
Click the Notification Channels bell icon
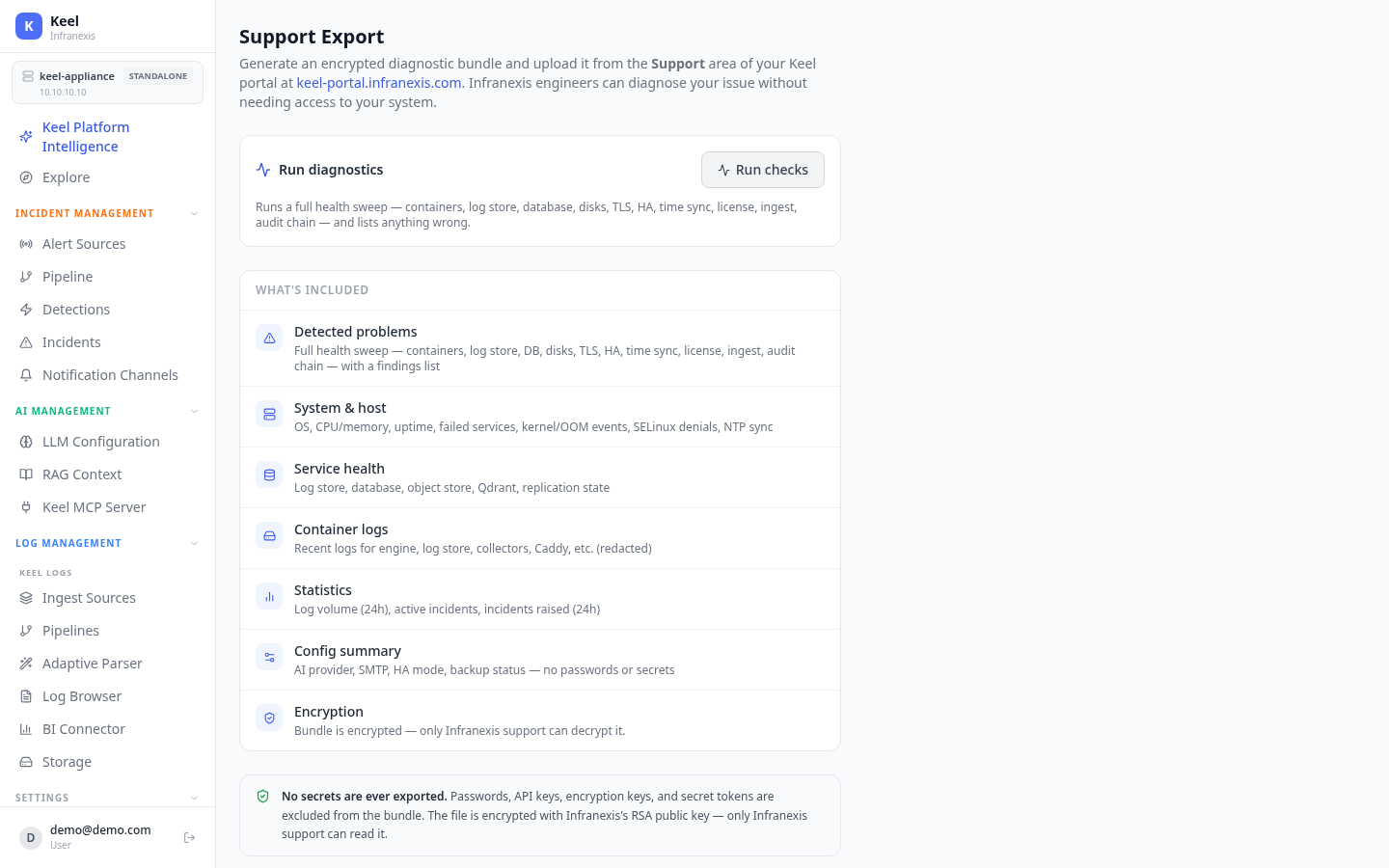coord(26,375)
